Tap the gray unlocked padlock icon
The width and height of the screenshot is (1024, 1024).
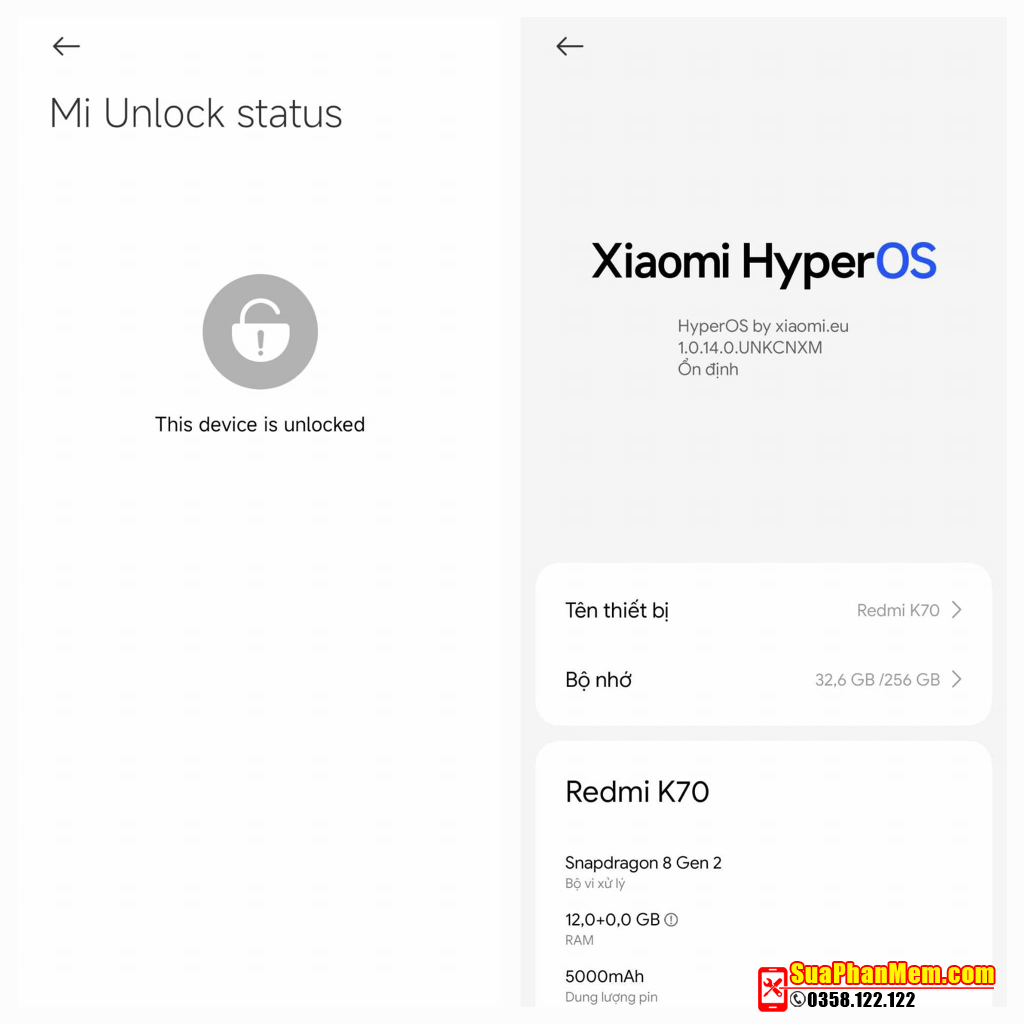coord(260,332)
